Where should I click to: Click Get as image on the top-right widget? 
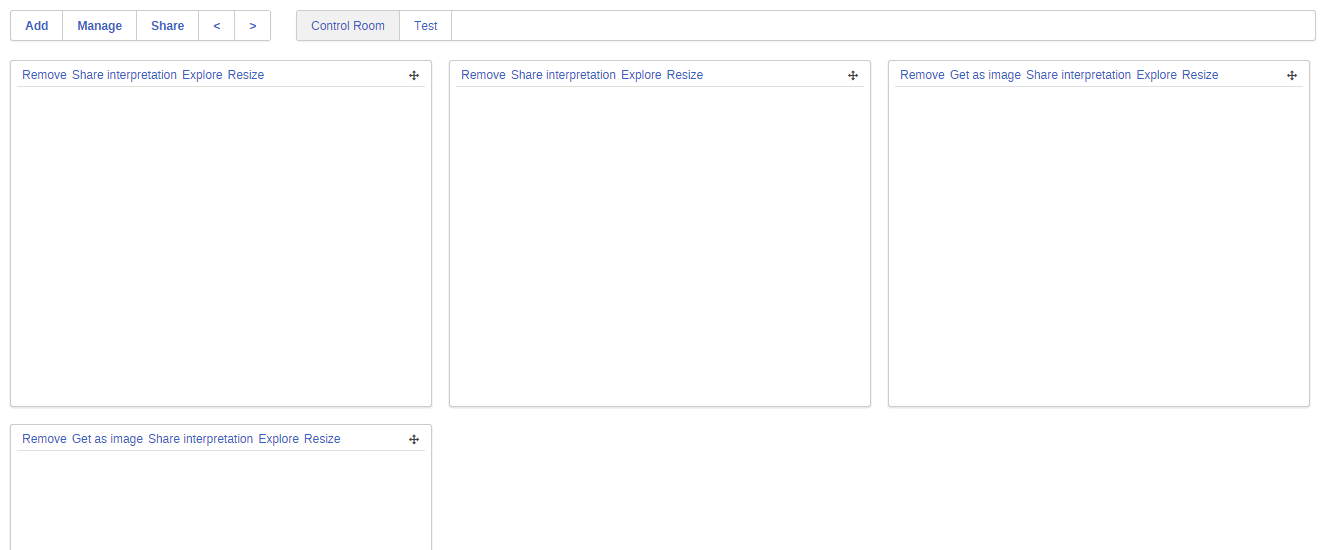(985, 75)
